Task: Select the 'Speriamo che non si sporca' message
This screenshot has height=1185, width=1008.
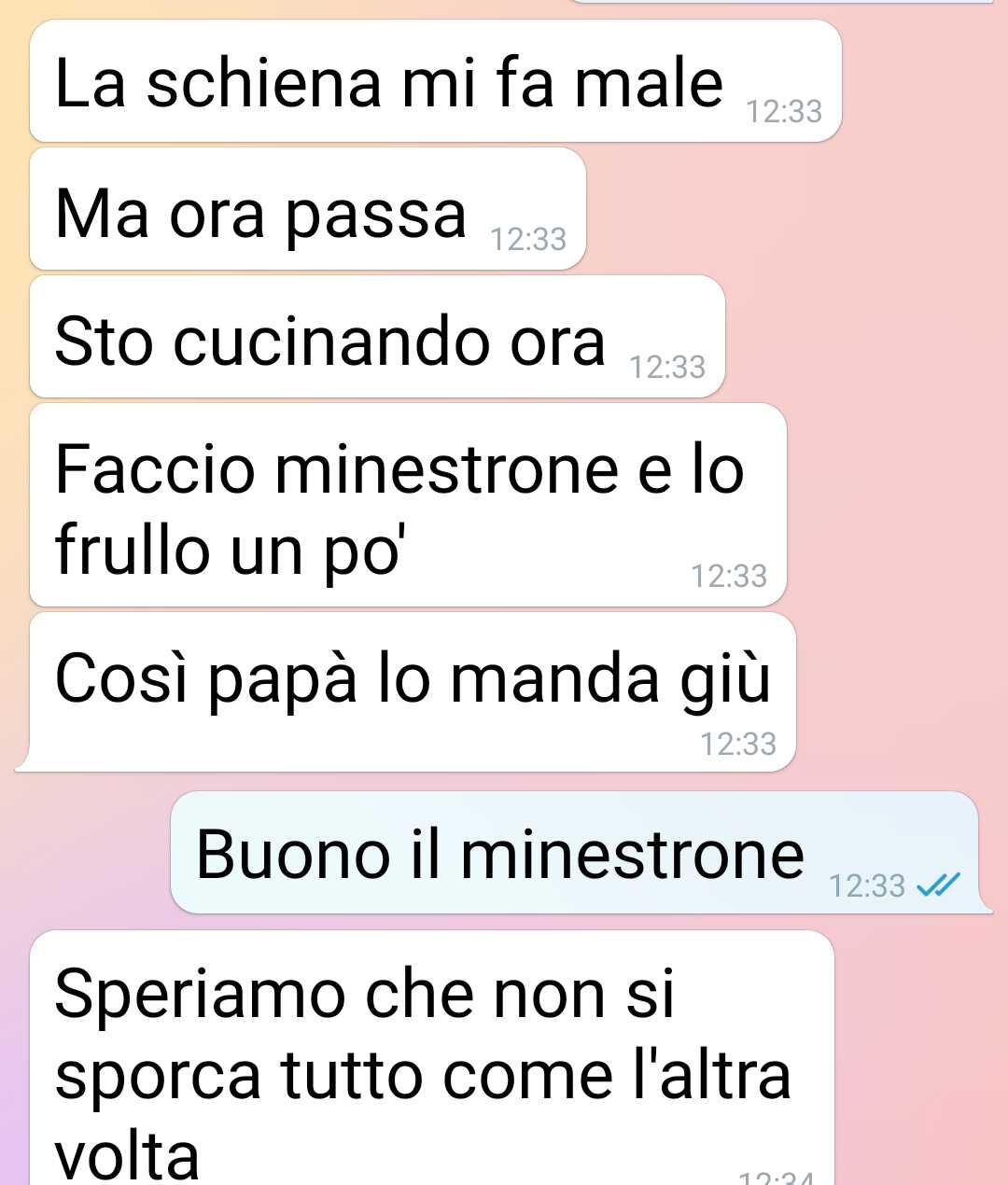Action: (x=431, y=1057)
